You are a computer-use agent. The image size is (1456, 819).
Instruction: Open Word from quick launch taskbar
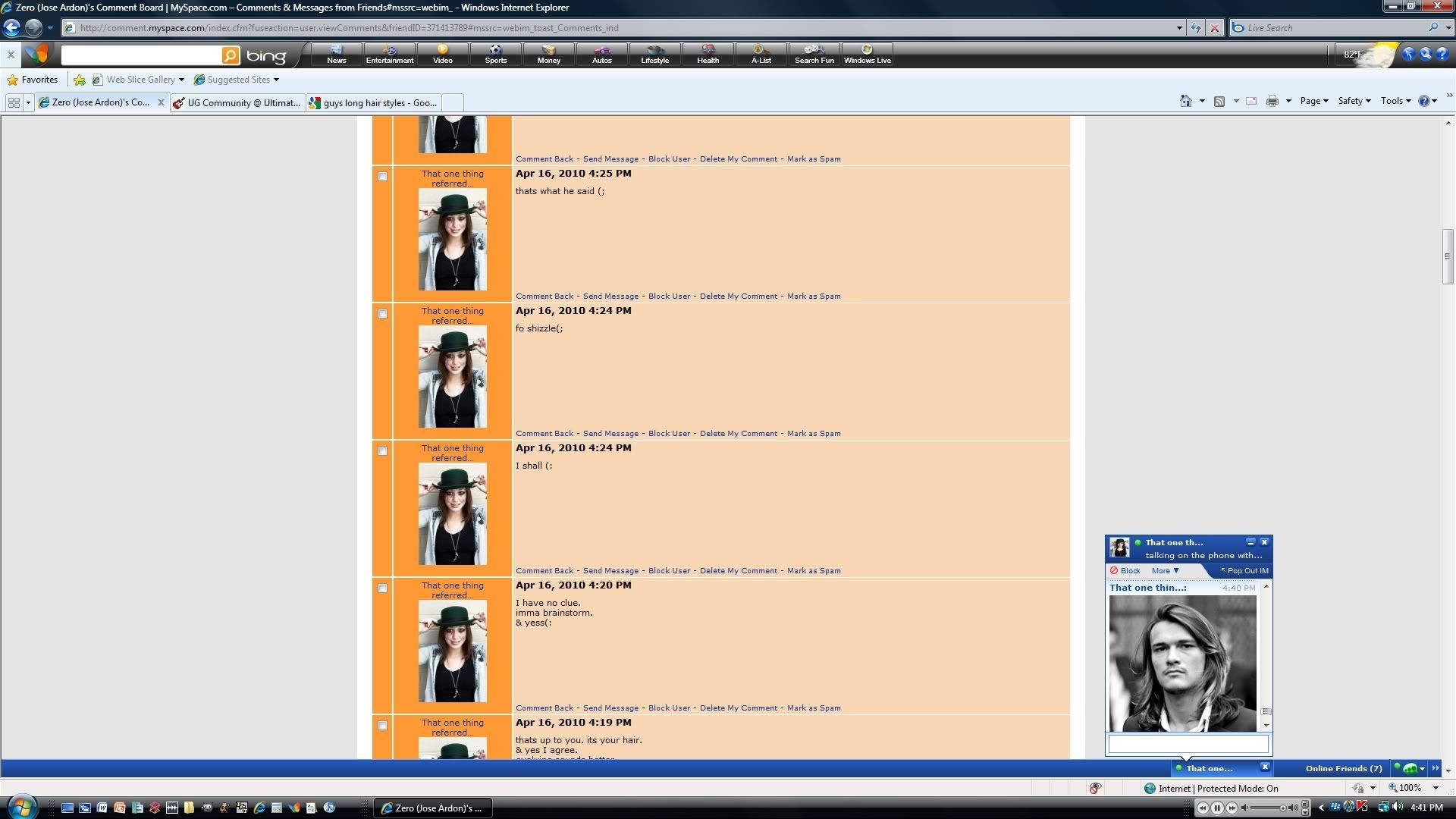click(102, 808)
